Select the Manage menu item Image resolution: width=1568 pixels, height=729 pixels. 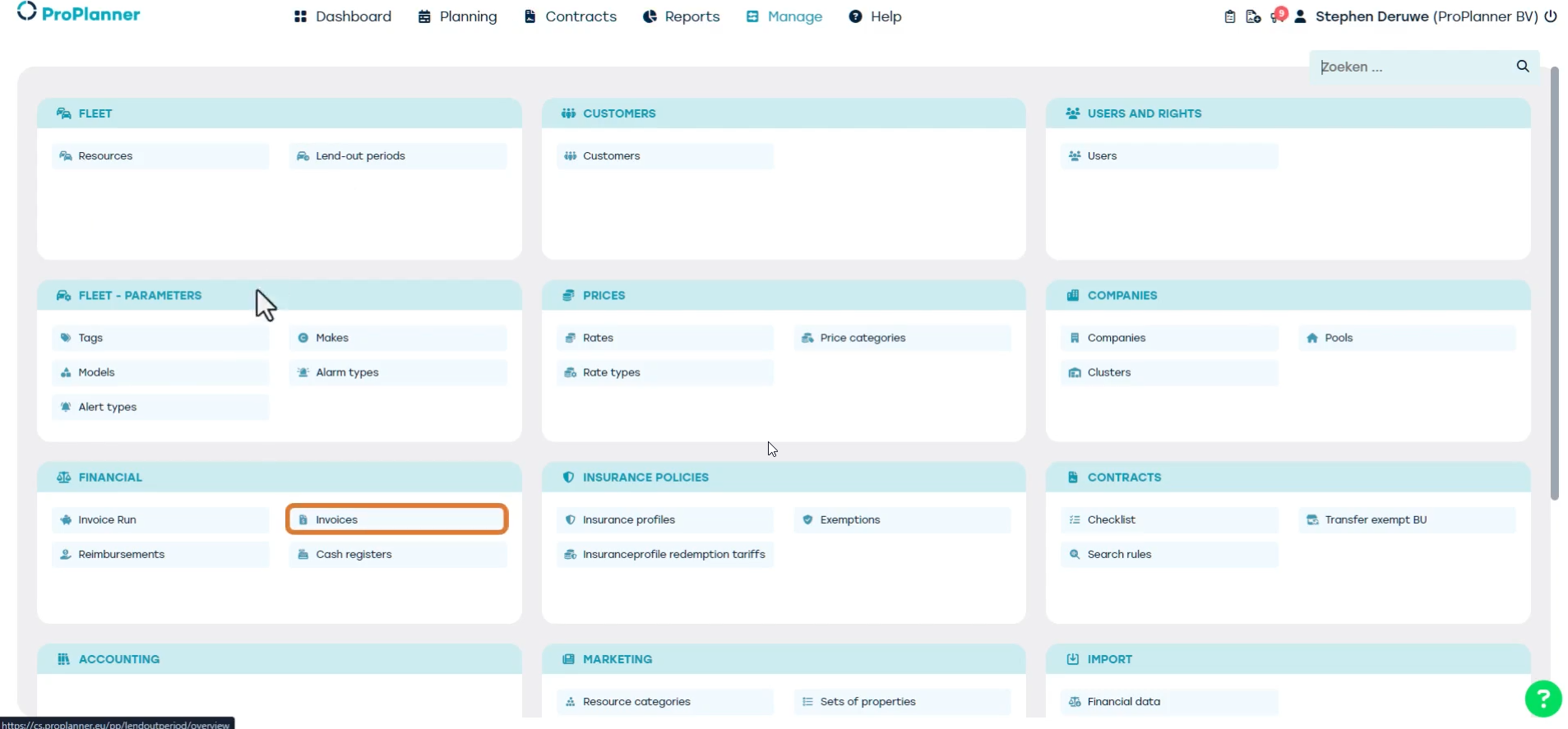[784, 16]
